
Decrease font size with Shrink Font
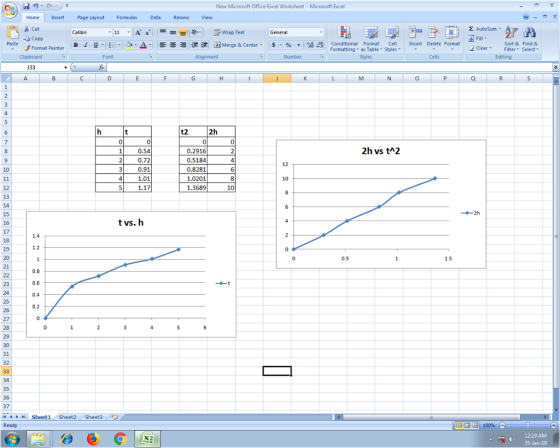[148, 33]
